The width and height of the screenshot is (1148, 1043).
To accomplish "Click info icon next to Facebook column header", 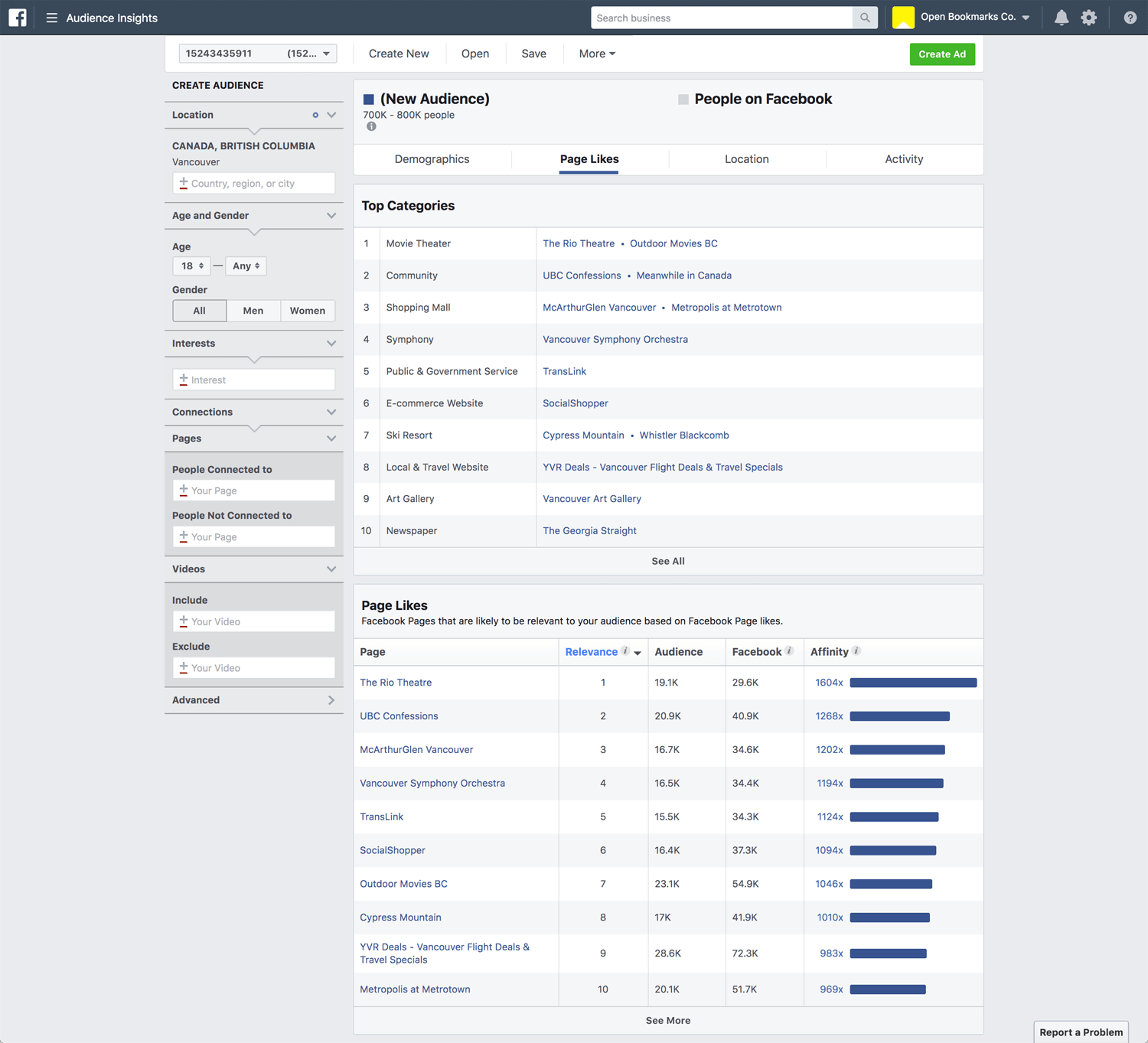I will [x=789, y=651].
